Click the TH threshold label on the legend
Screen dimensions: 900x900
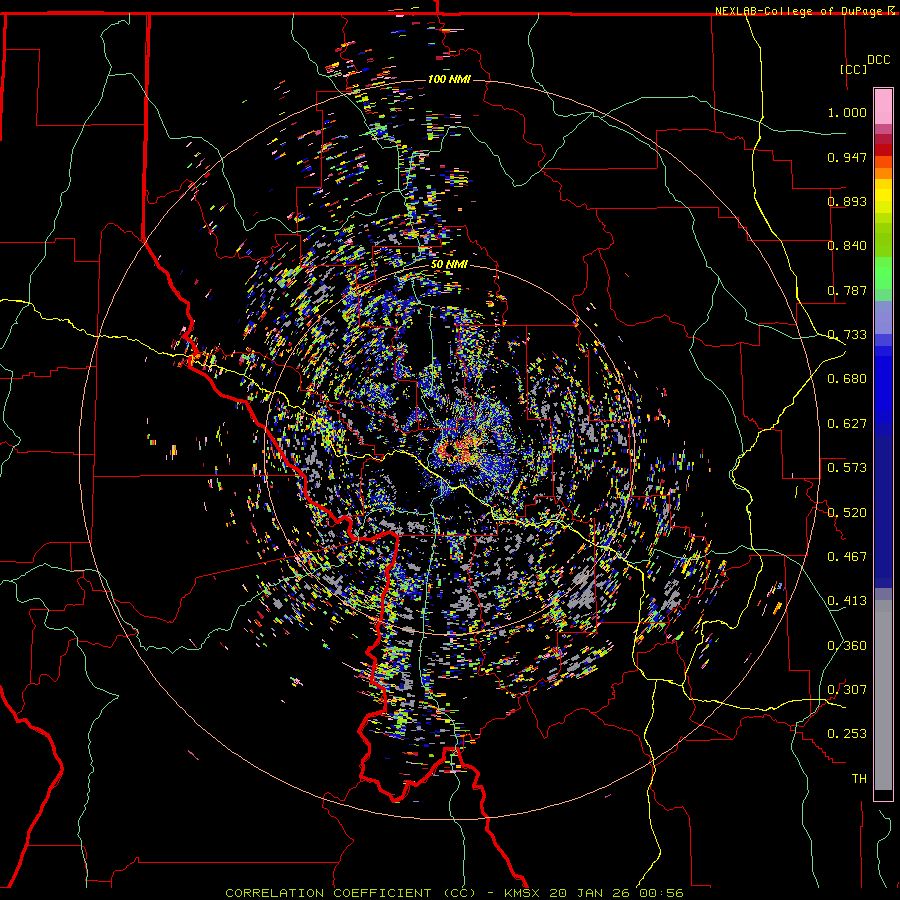859,779
